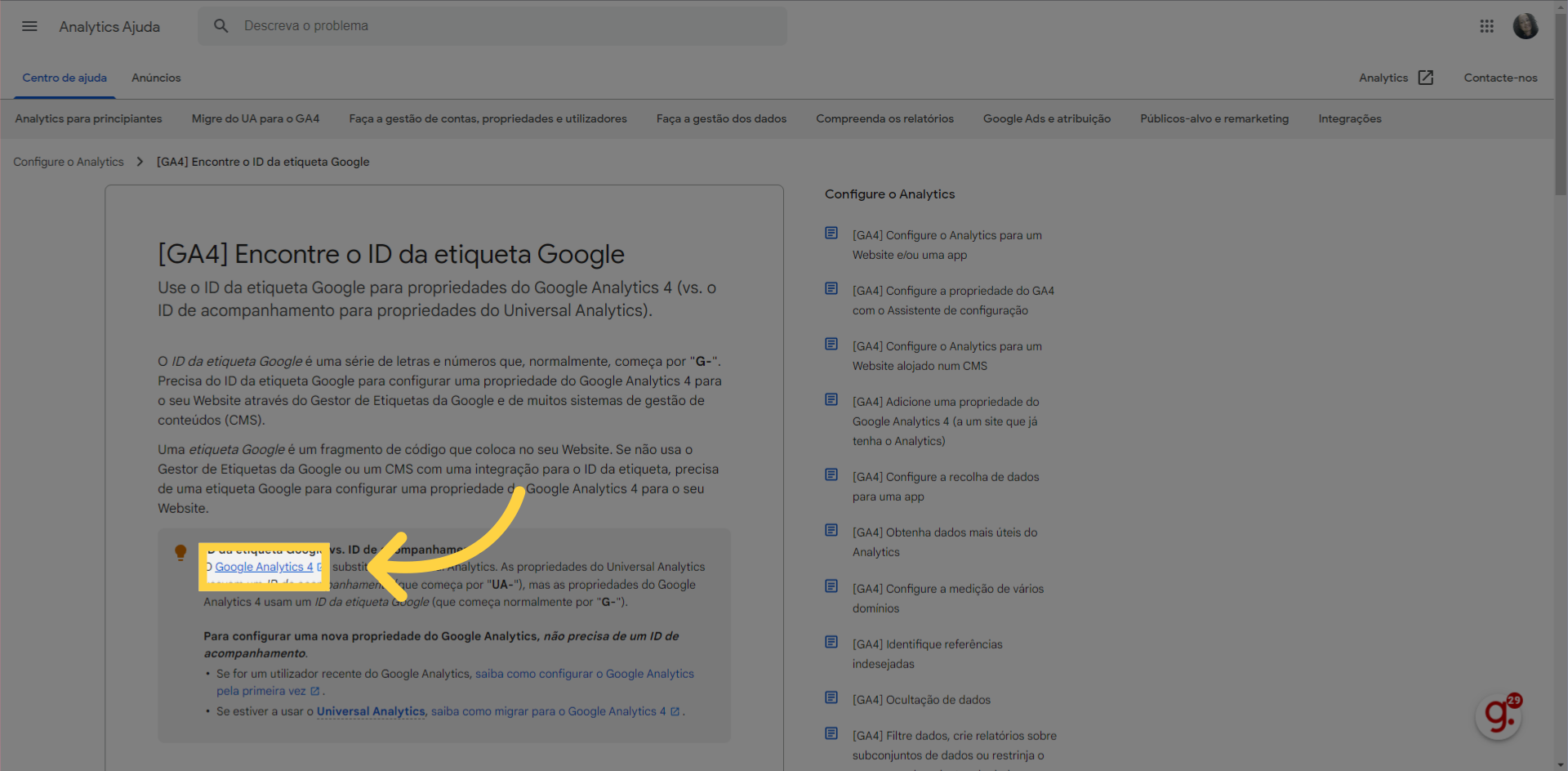1568x771 pixels.
Task: Click article icon beside 'Adicione uma propriedade'
Action: click(x=831, y=400)
